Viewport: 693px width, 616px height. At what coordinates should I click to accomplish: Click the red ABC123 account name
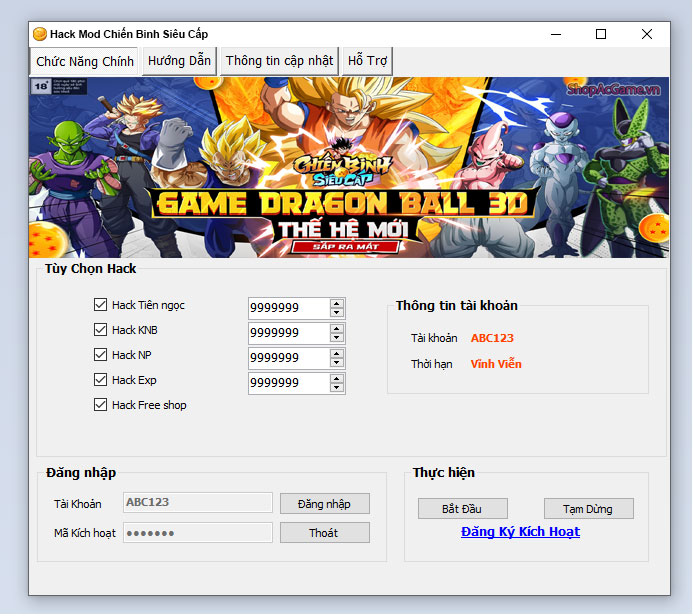pyautogui.click(x=492, y=338)
